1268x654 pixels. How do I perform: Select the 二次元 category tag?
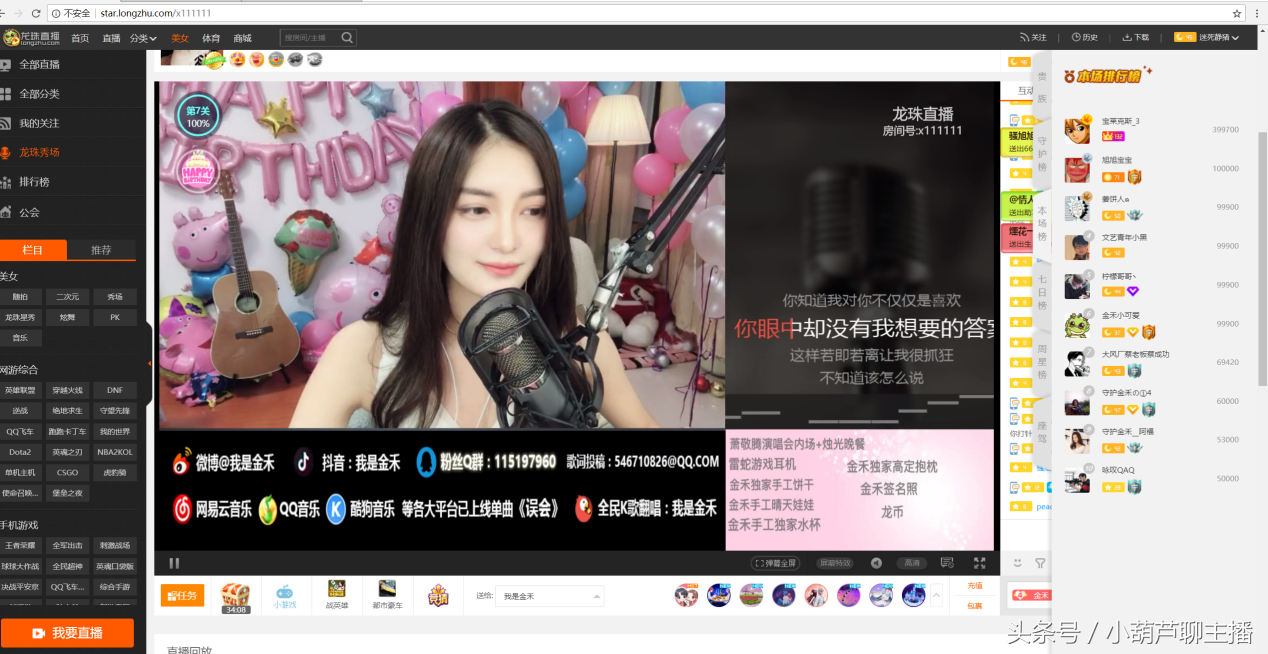[67, 297]
